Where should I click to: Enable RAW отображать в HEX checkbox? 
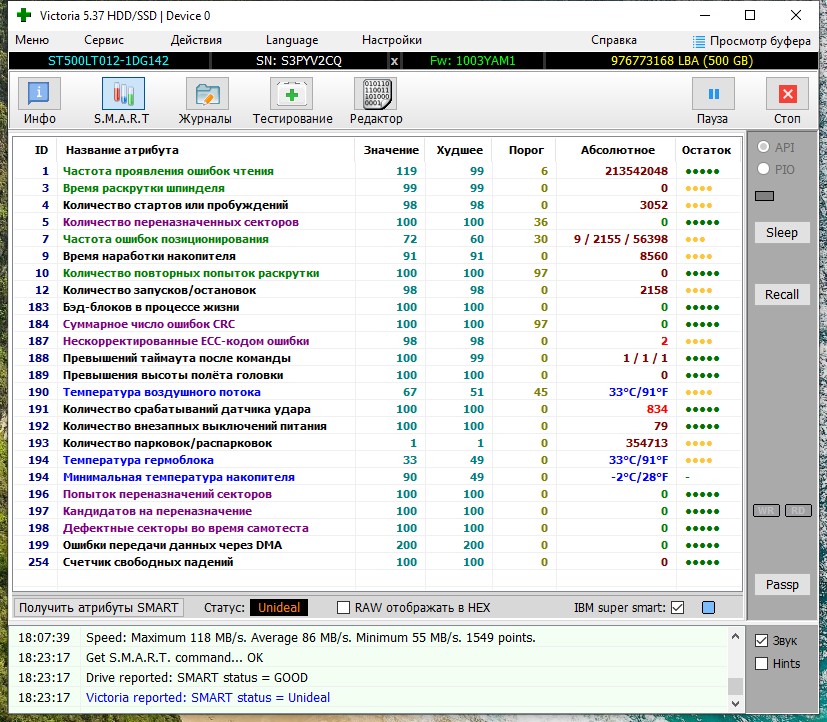coord(343,608)
